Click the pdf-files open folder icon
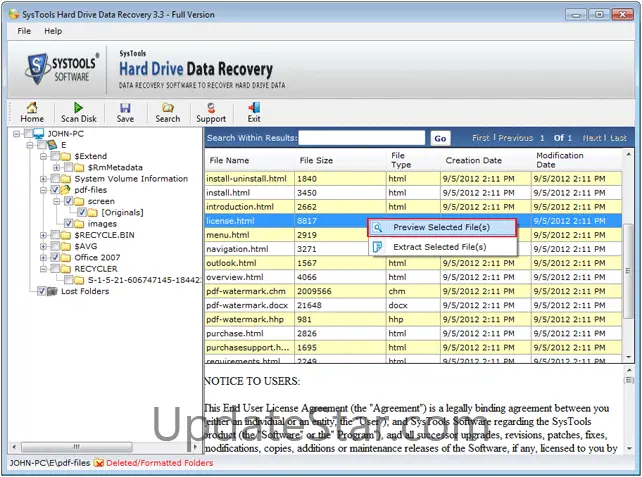 tap(66, 190)
